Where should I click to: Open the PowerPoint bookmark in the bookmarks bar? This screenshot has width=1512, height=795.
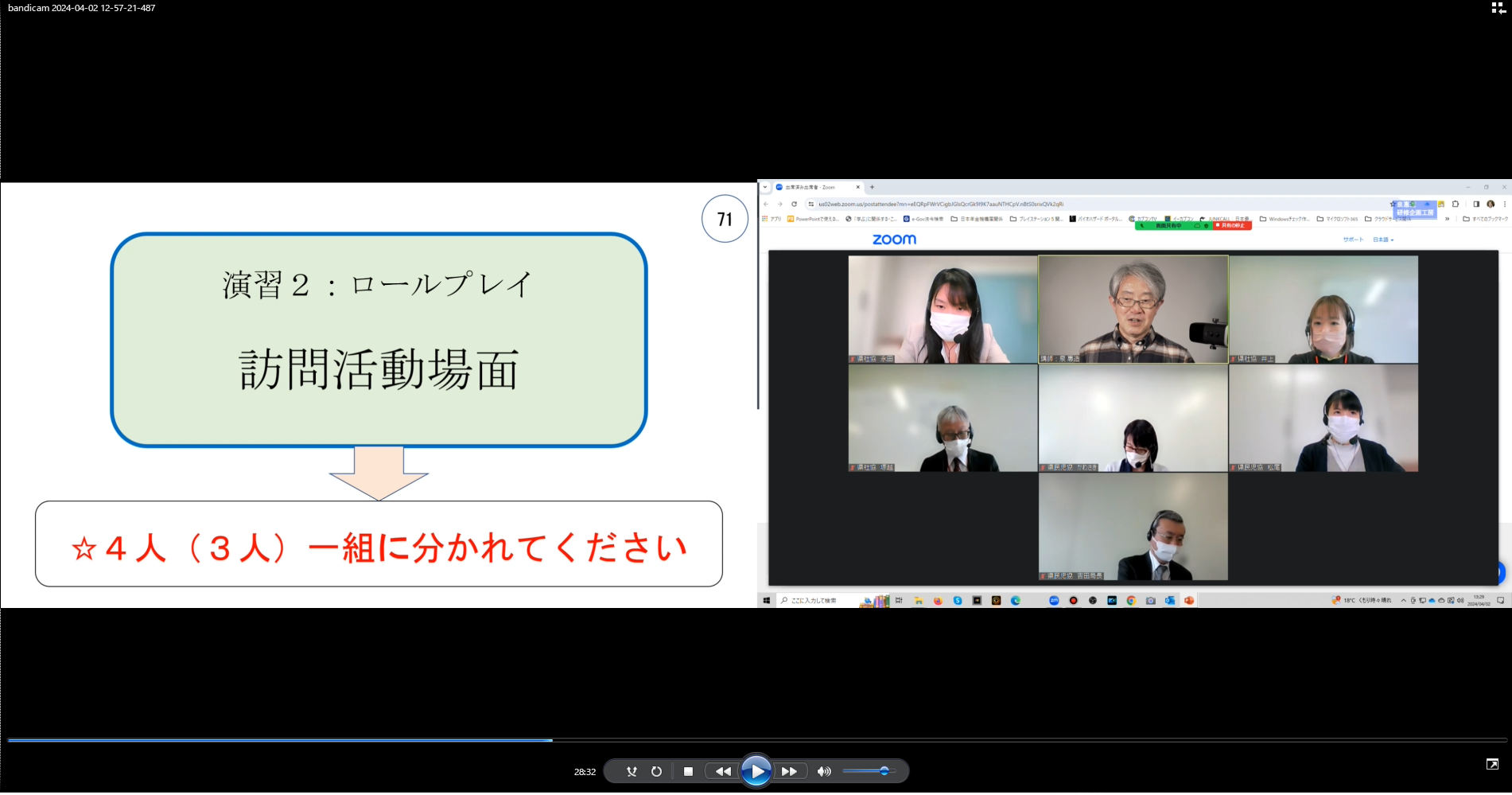tap(813, 219)
